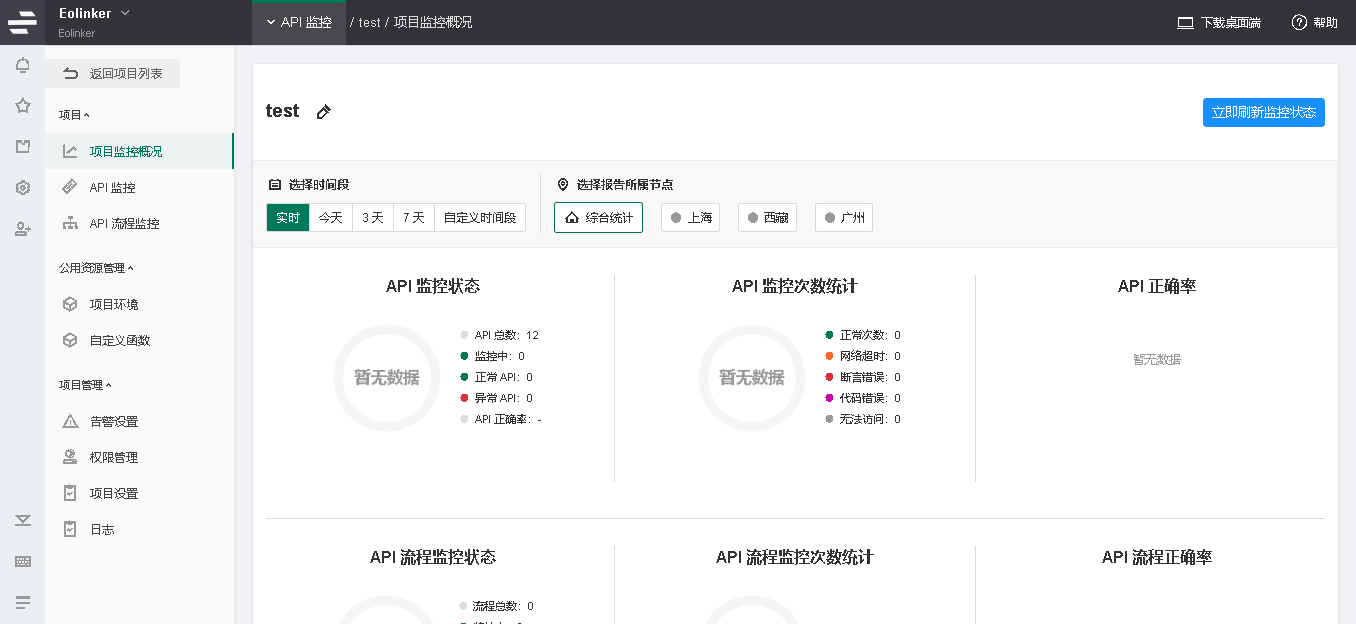Image resolution: width=1356 pixels, height=624 pixels.
Task: Select the 7 天 time range option
Action: [413, 217]
